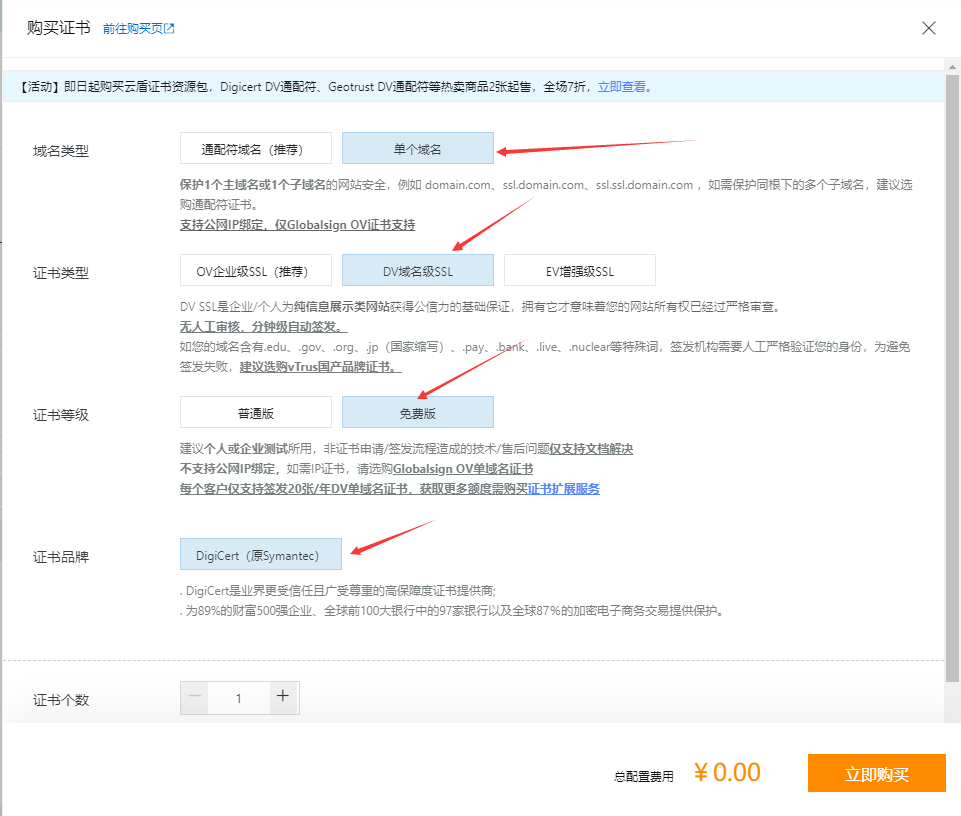
Task: Select 通配符域名（推荐）domain type
Action: 256,149
